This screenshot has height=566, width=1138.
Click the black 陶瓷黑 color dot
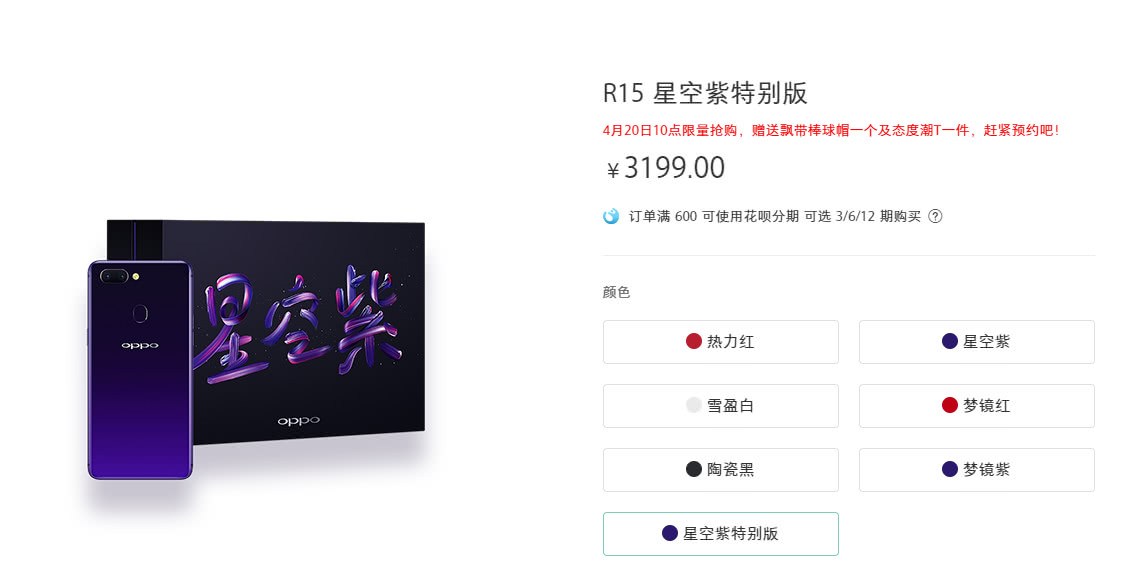pyautogui.click(x=694, y=470)
